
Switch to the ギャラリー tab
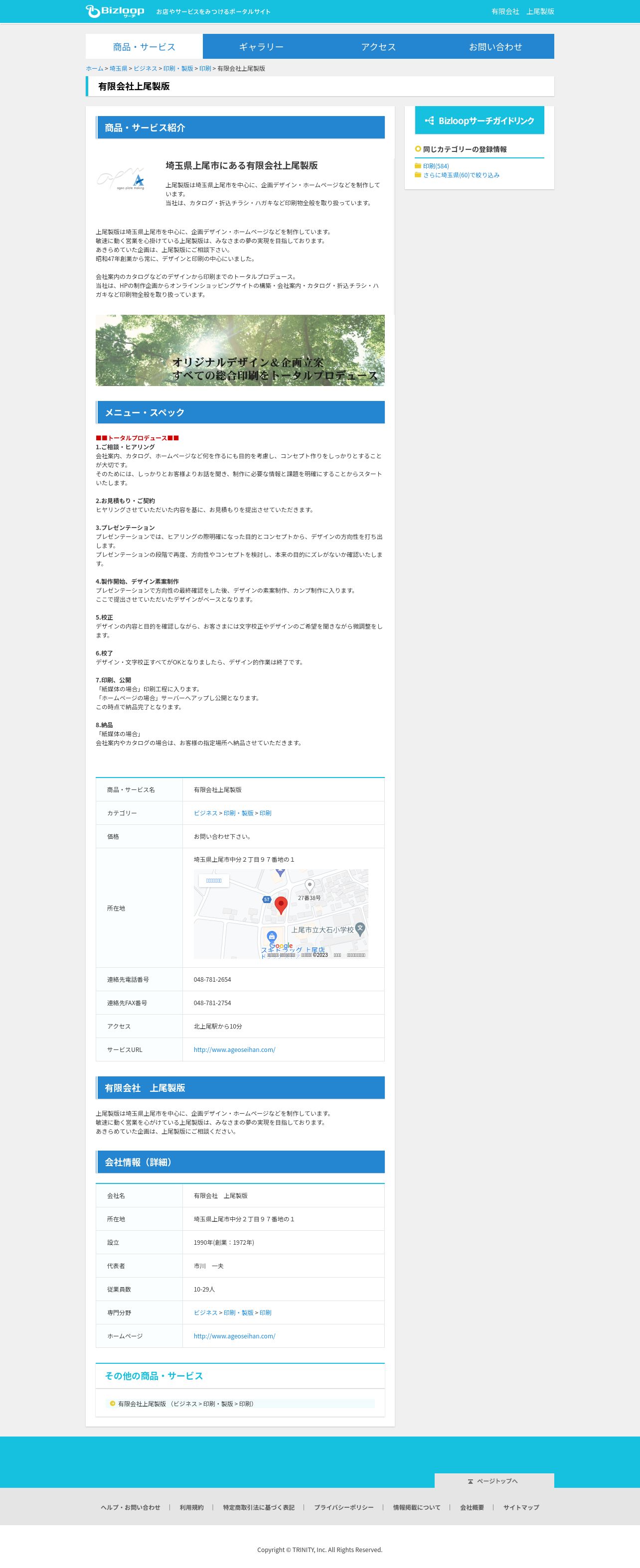coord(261,47)
